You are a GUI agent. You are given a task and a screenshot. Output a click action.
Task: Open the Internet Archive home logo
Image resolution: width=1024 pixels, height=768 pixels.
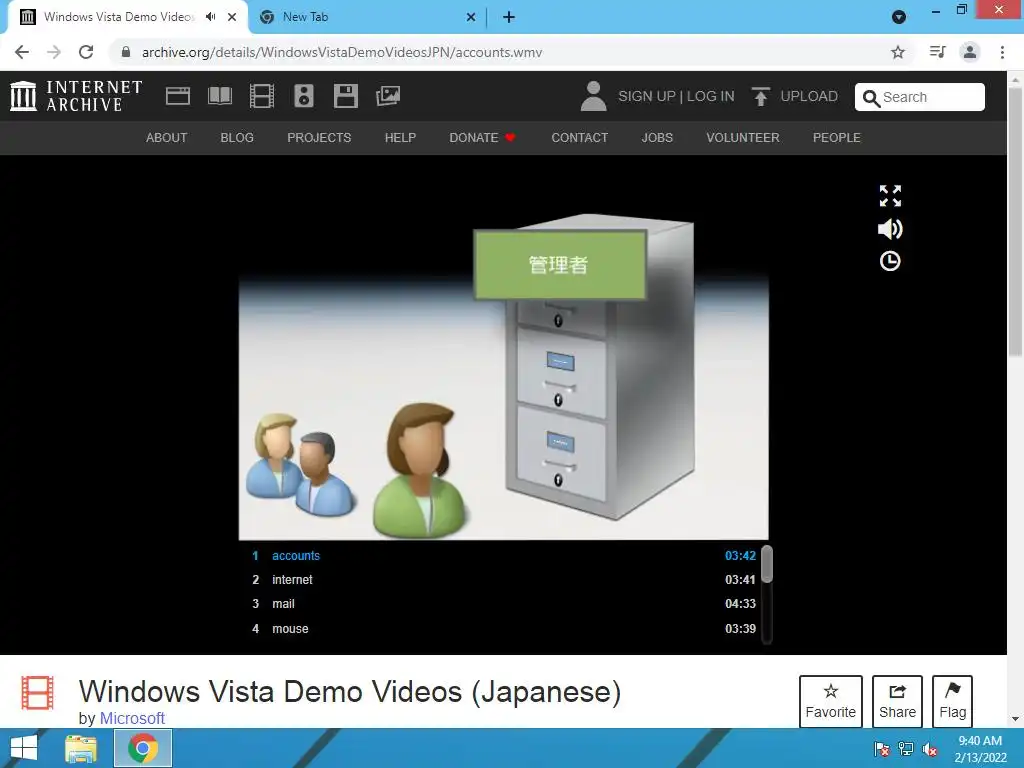pos(76,96)
